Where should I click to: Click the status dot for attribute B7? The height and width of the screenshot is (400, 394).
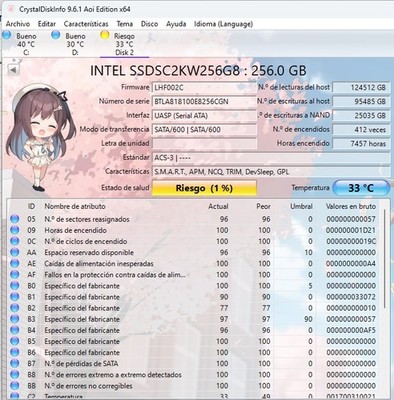[x=14, y=363]
